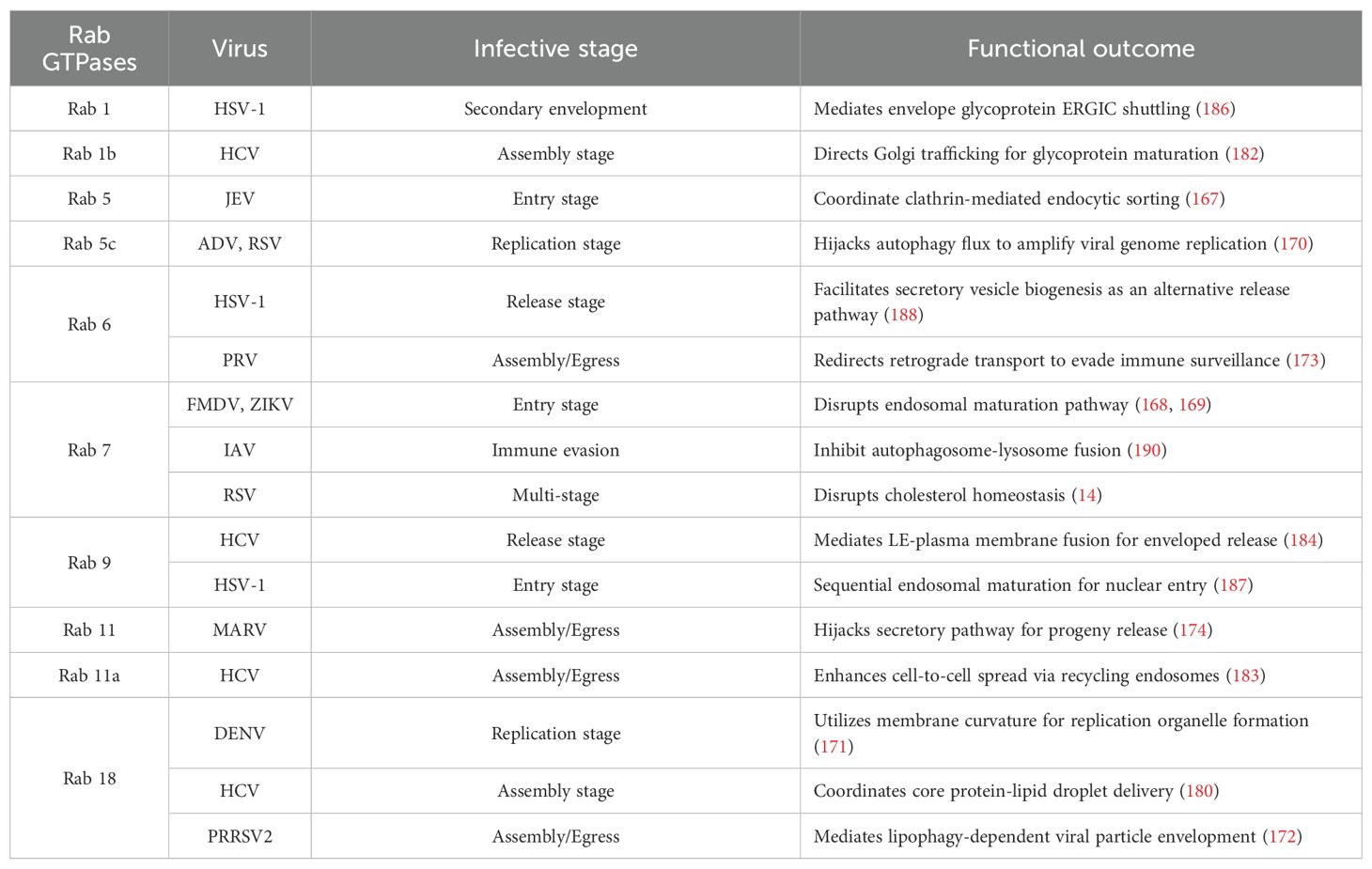Click reference 183 about recycling endosomes

click(1246, 675)
